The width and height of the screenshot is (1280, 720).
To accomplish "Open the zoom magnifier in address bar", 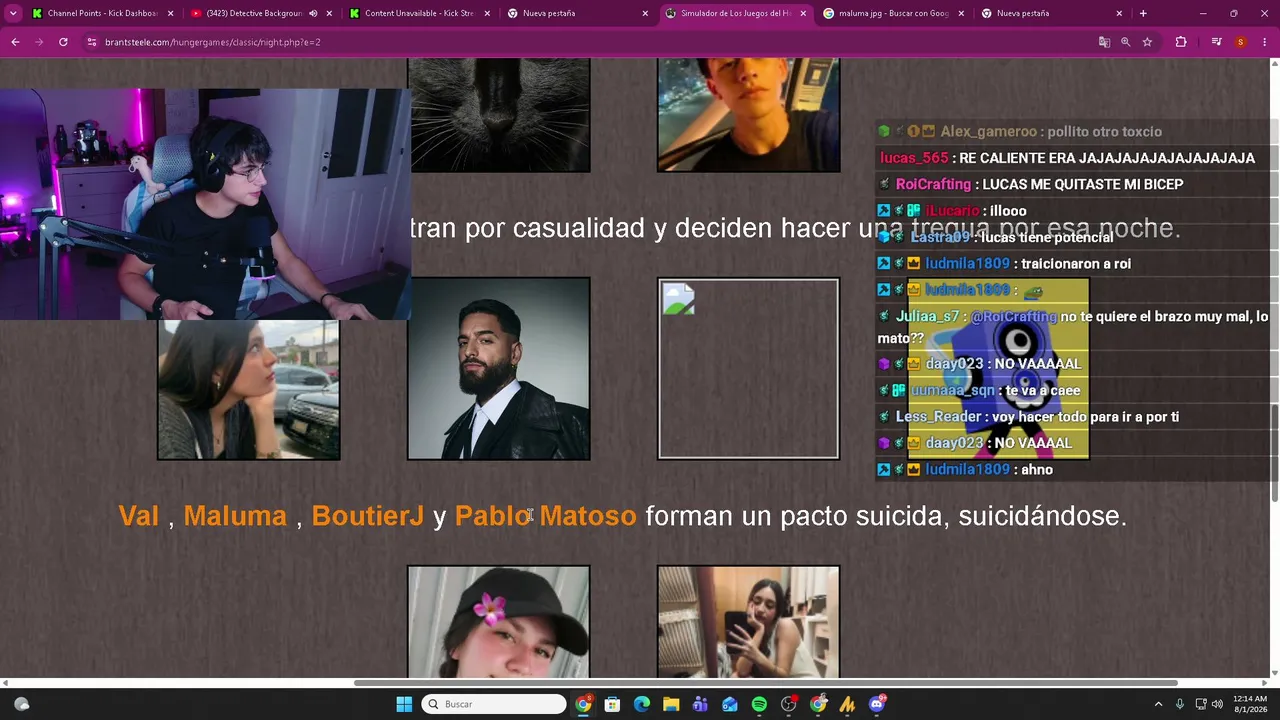I will tap(1125, 42).
